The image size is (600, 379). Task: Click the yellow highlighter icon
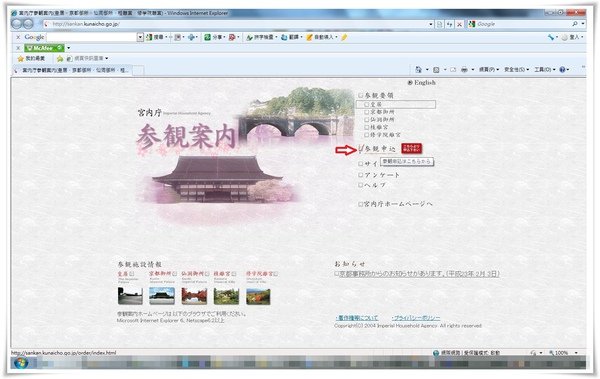pyautogui.click(x=344, y=37)
